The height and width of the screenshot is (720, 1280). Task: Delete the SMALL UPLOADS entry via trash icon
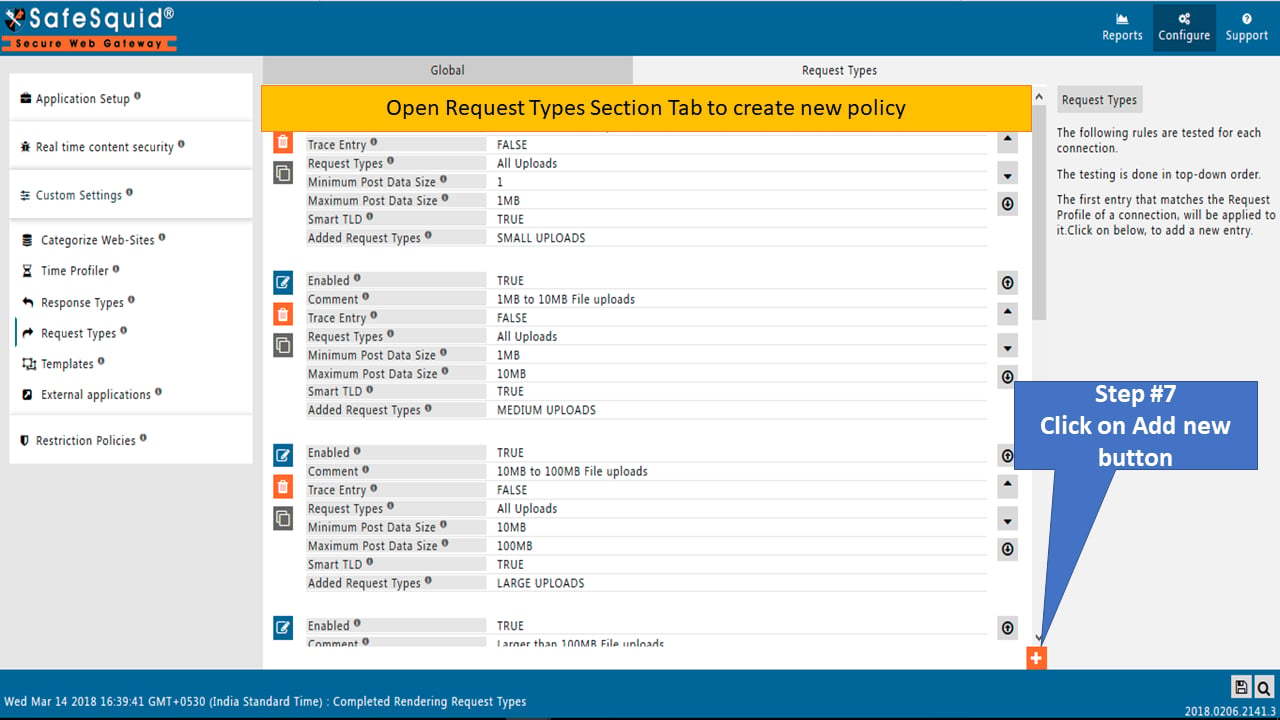pyautogui.click(x=283, y=143)
